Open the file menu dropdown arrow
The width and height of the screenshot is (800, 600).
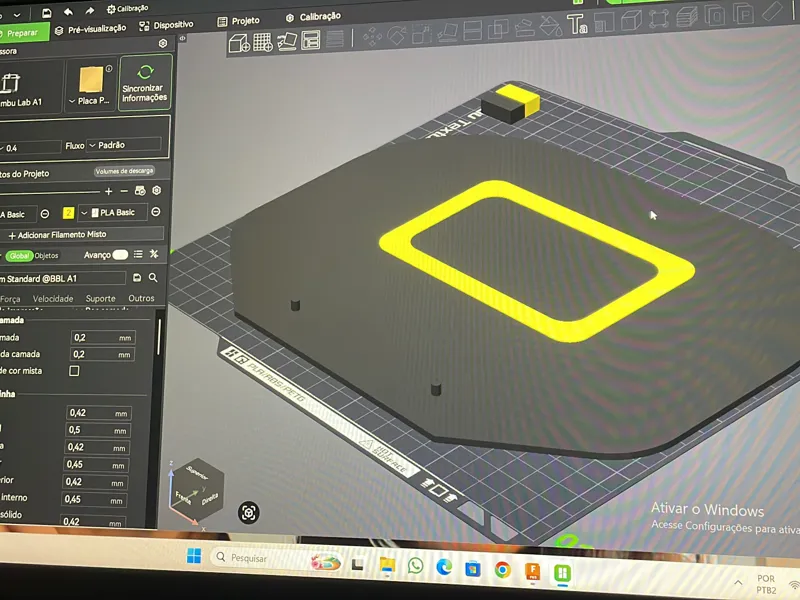pyautogui.click(x=16, y=15)
